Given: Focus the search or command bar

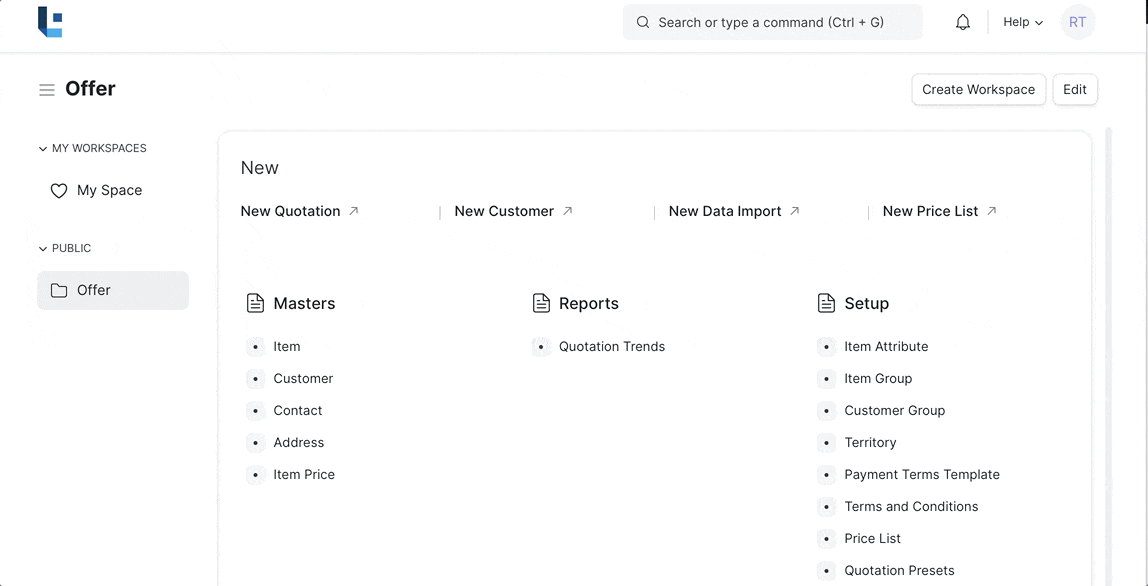Looking at the screenshot, I should point(772,22).
